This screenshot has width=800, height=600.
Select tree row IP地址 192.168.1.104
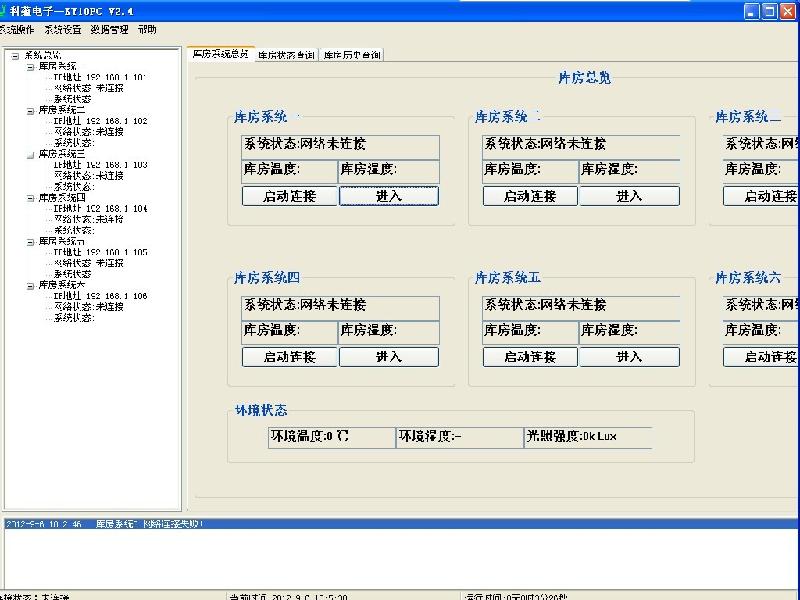coord(101,209)
